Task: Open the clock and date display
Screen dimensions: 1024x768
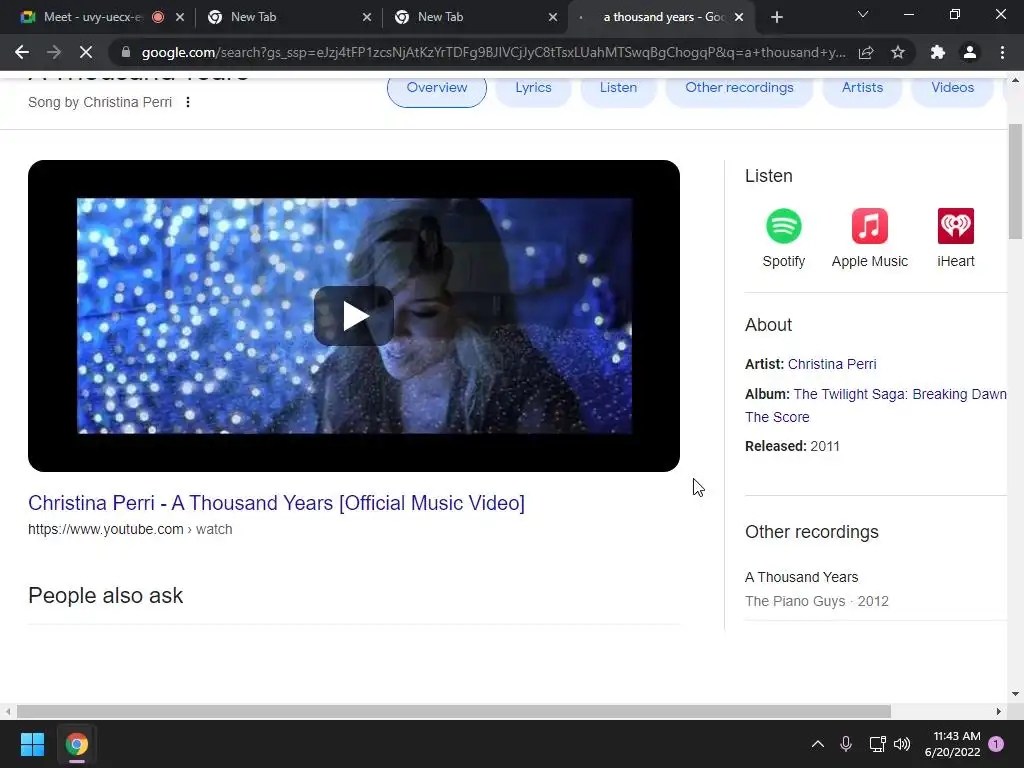Action: coord(952,744)
